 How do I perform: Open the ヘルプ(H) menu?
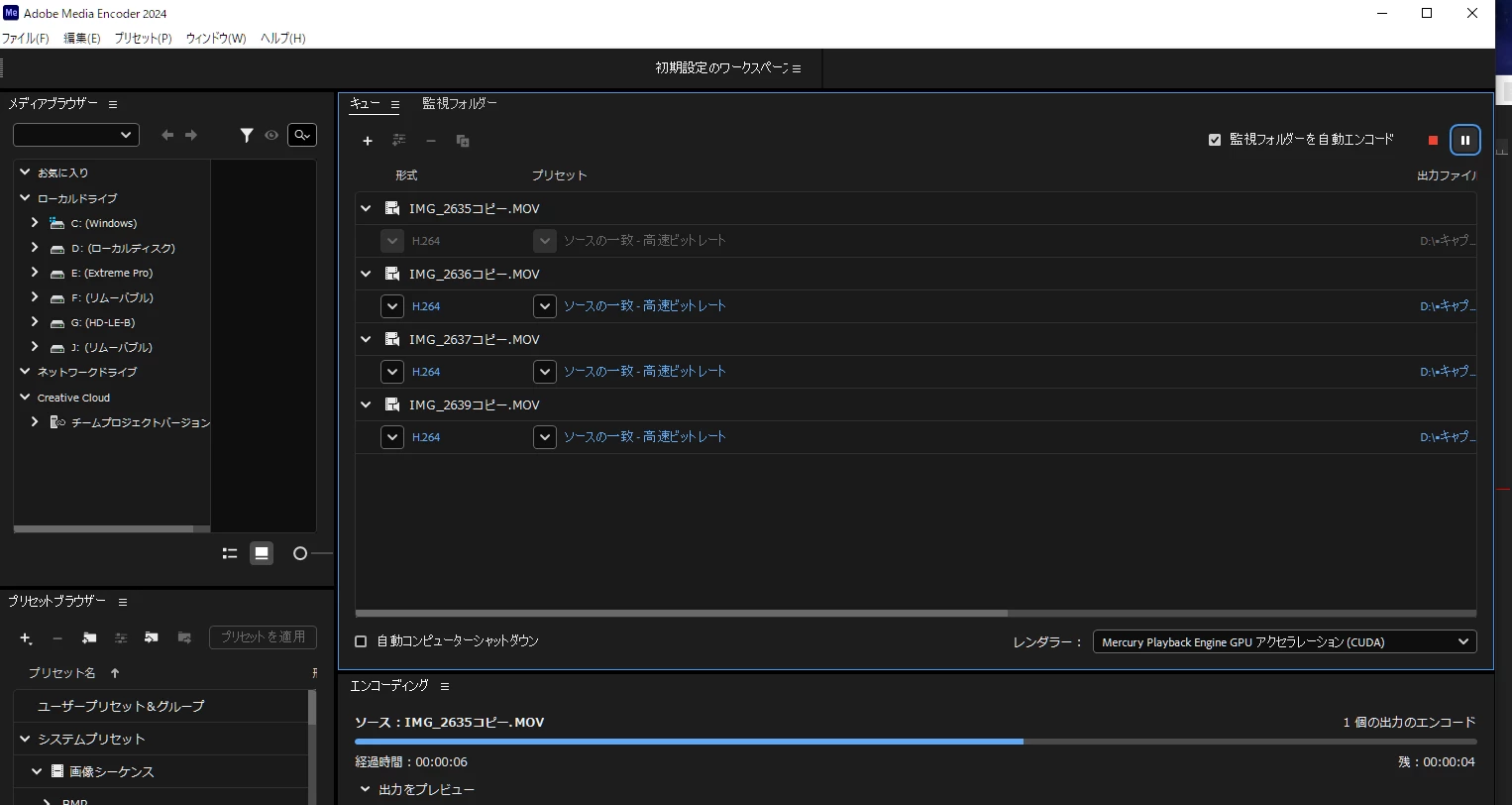pos(282,38)
